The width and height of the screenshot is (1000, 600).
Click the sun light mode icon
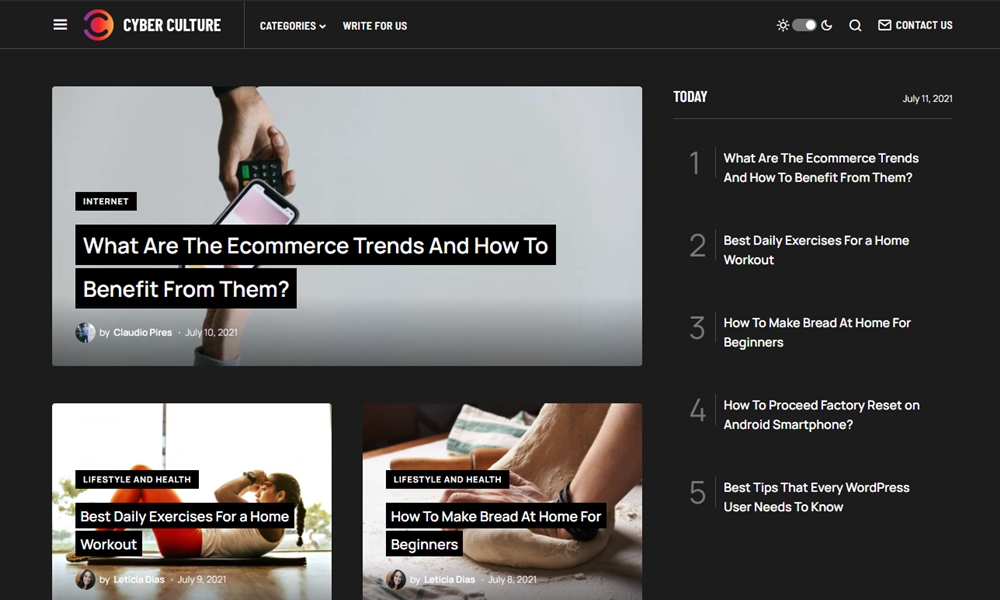783,25
